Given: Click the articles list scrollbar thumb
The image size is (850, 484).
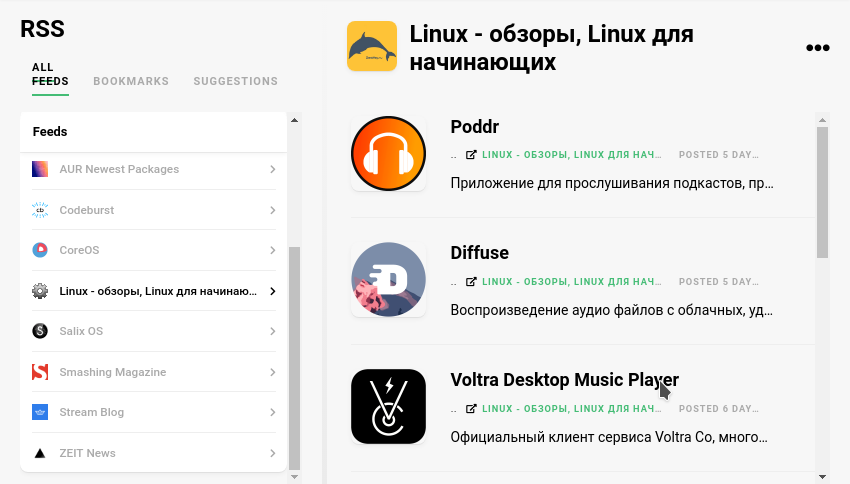Looking at the screenshot, I should pyautogui.click(x=822, y=192).
